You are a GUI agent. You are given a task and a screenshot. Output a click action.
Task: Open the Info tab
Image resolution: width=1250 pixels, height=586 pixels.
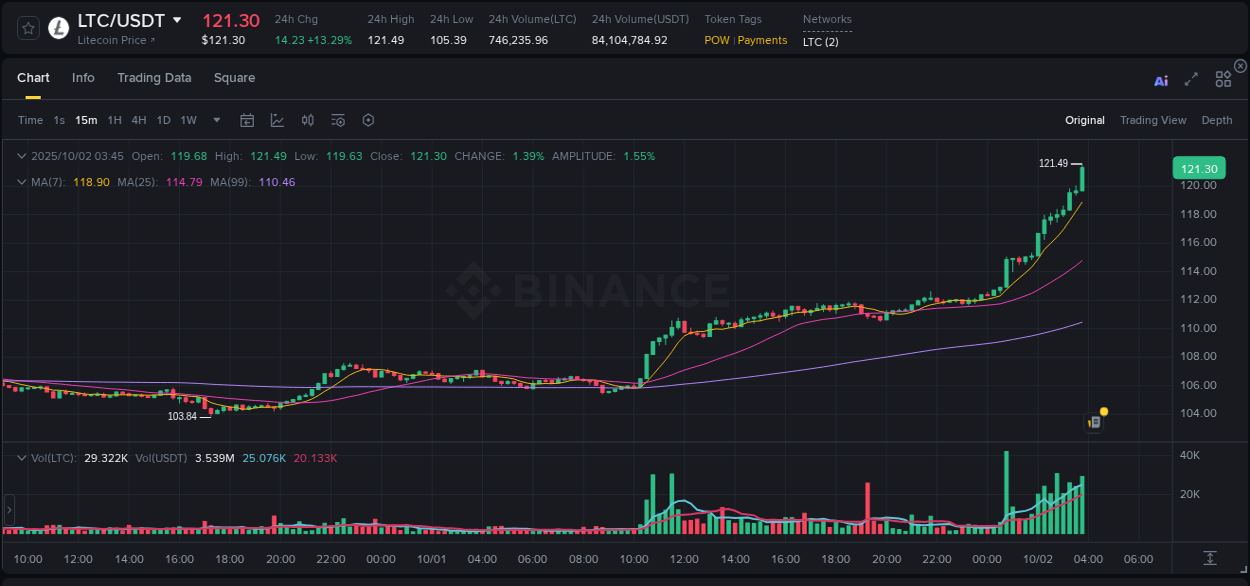point(83,78)
